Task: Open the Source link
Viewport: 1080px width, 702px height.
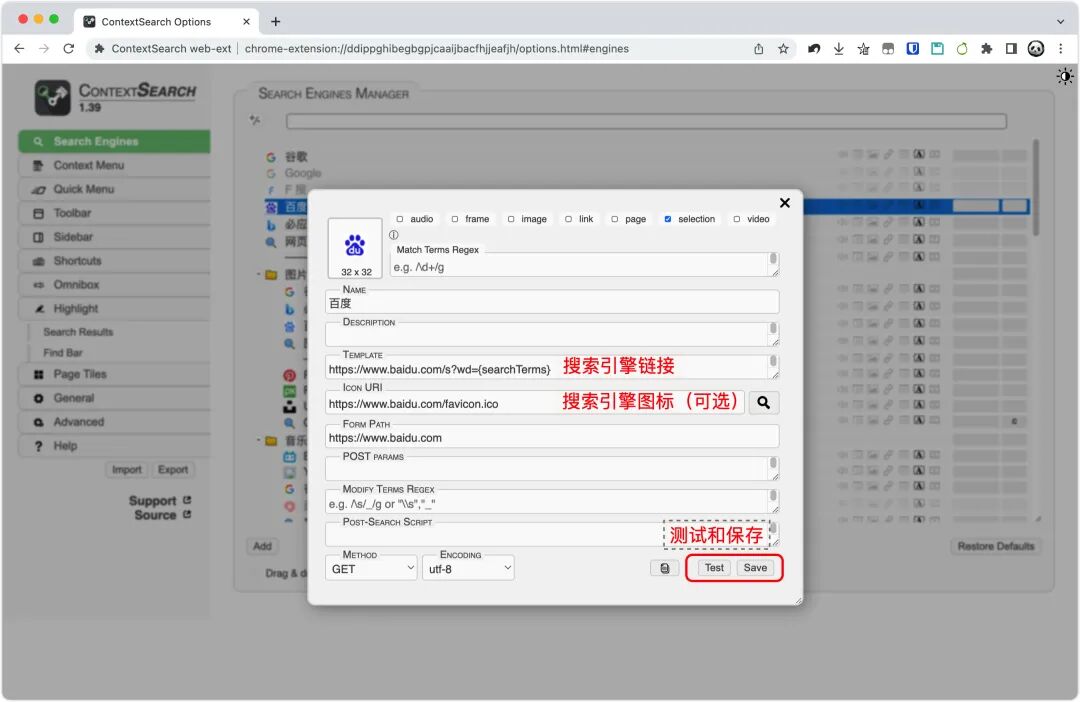Action: coord(163,515)
